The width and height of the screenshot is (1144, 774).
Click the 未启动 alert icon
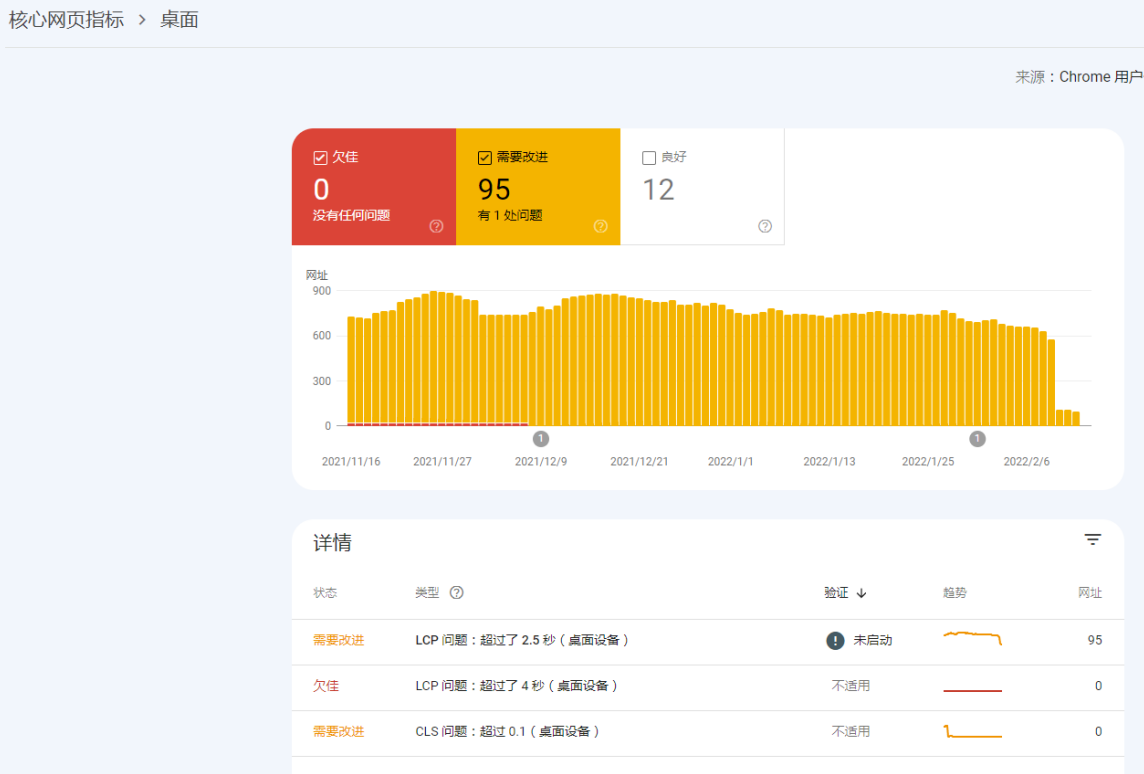(835, 640)
